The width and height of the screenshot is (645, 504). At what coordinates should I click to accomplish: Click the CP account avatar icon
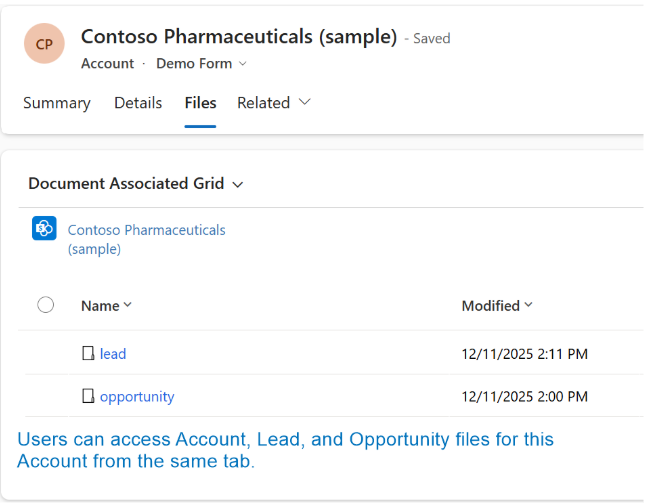44,45
